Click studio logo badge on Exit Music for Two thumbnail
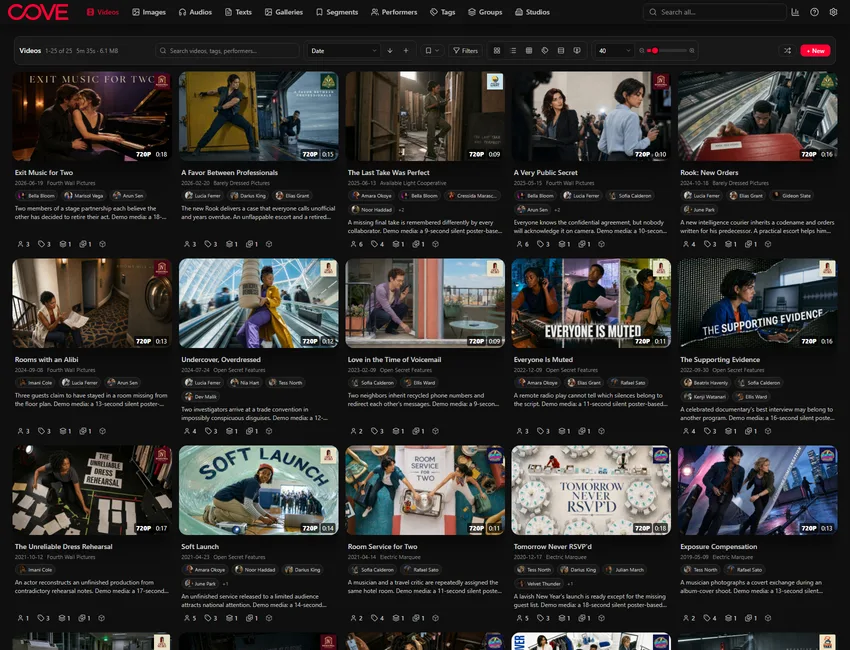The image size is (850, 650). pos(162,82)
